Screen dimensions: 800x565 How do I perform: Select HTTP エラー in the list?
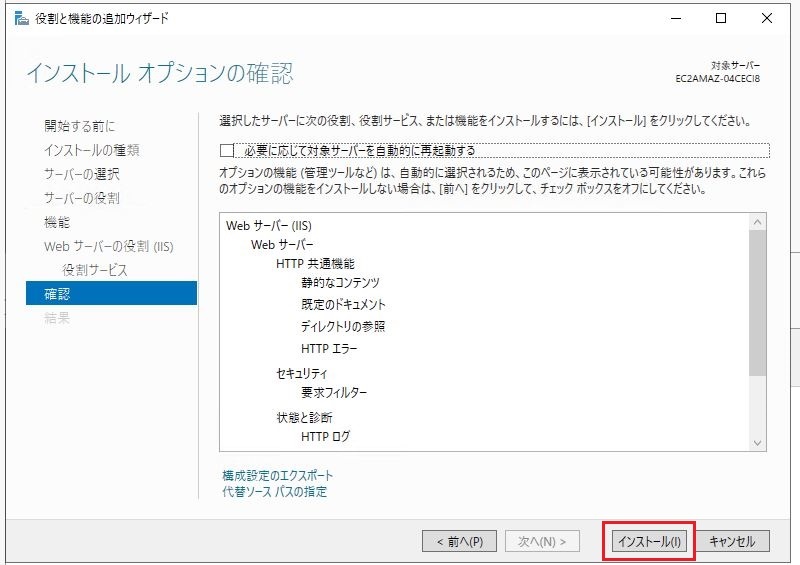[329, 349]
